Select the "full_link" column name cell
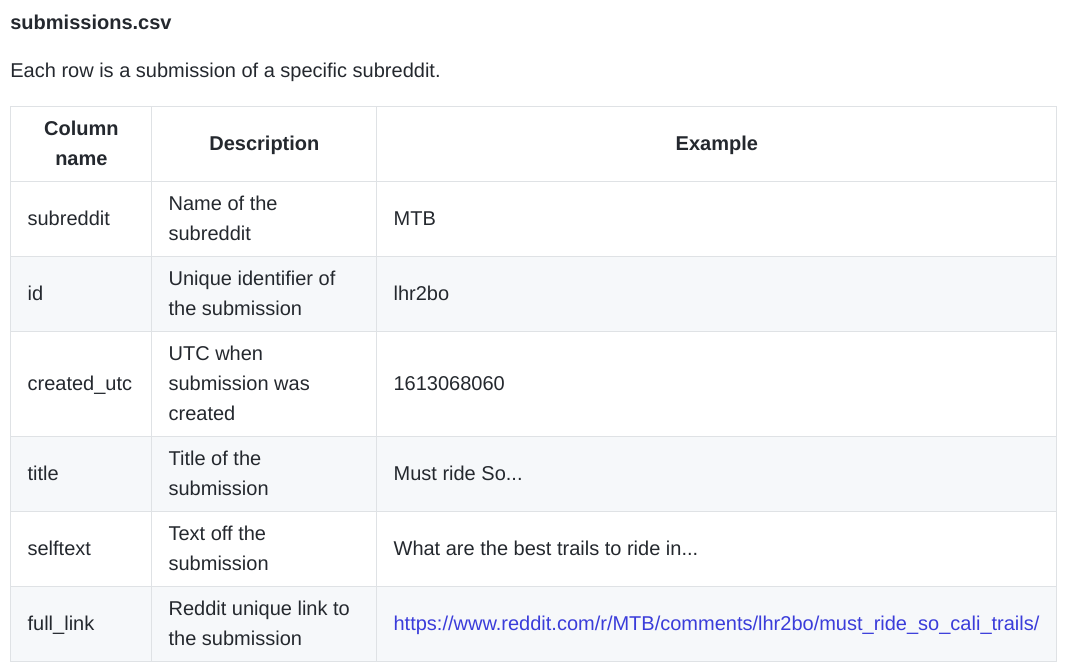 tap(60, 623)
